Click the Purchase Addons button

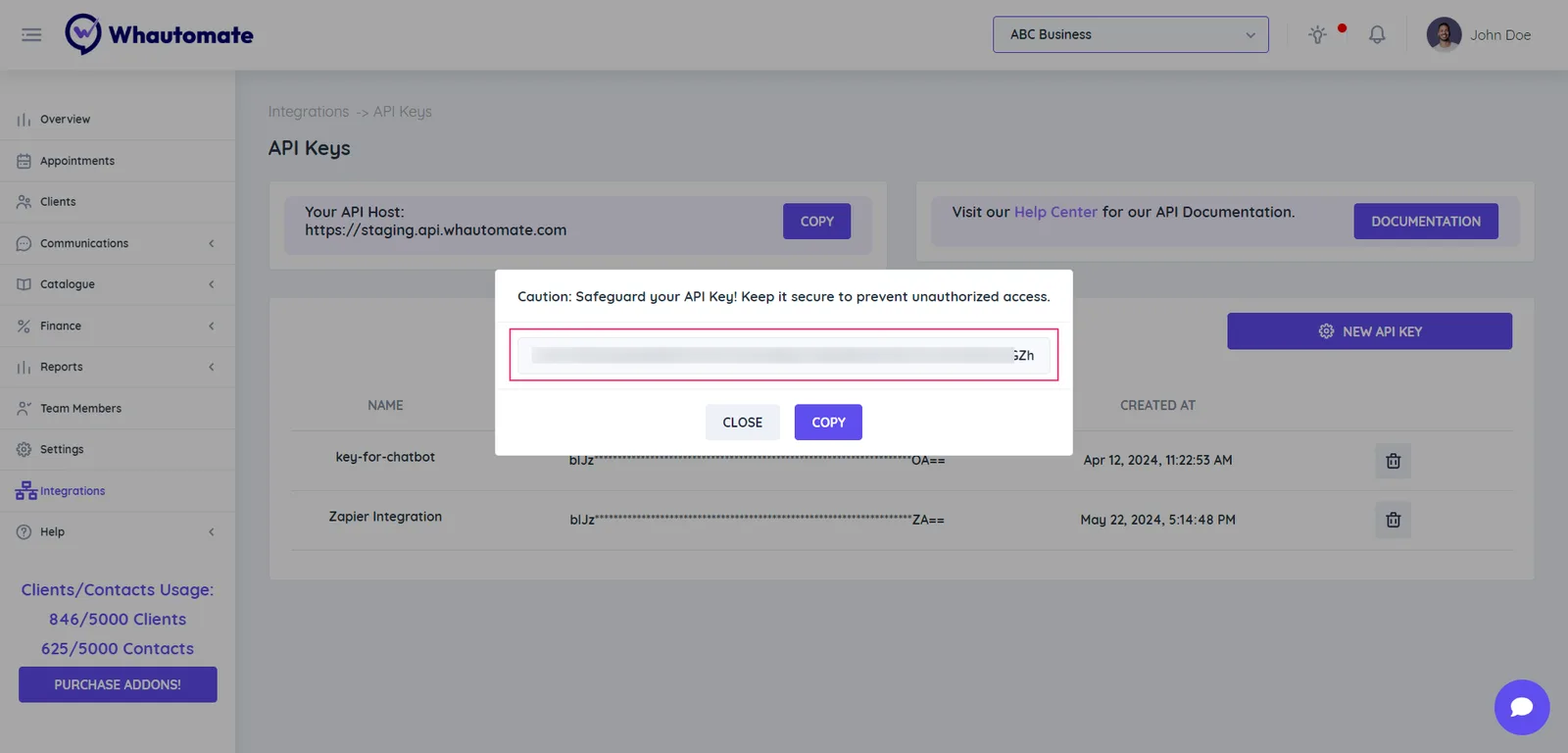(118, 684)
